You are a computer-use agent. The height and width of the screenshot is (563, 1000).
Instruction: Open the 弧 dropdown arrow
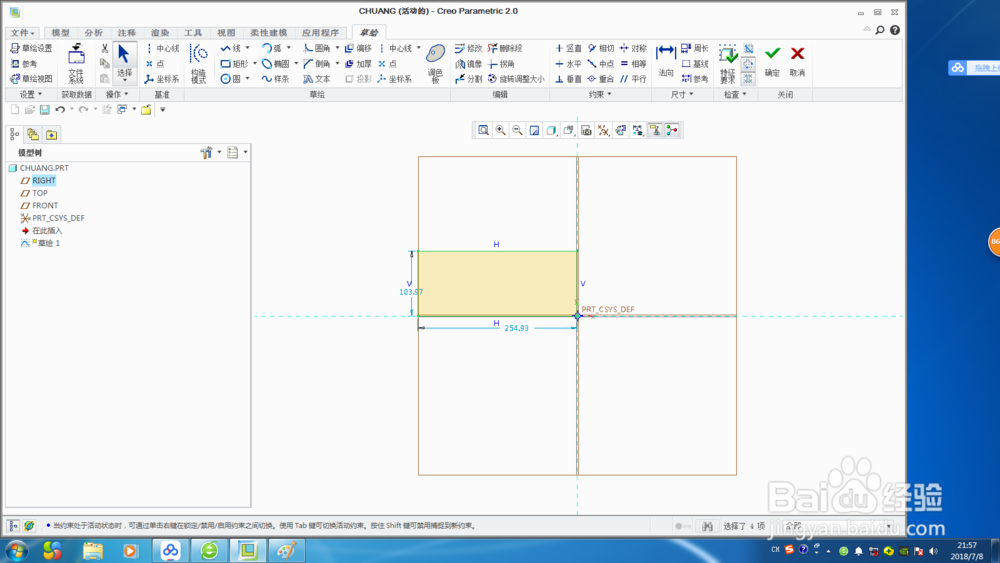click(x=288, y=48)
